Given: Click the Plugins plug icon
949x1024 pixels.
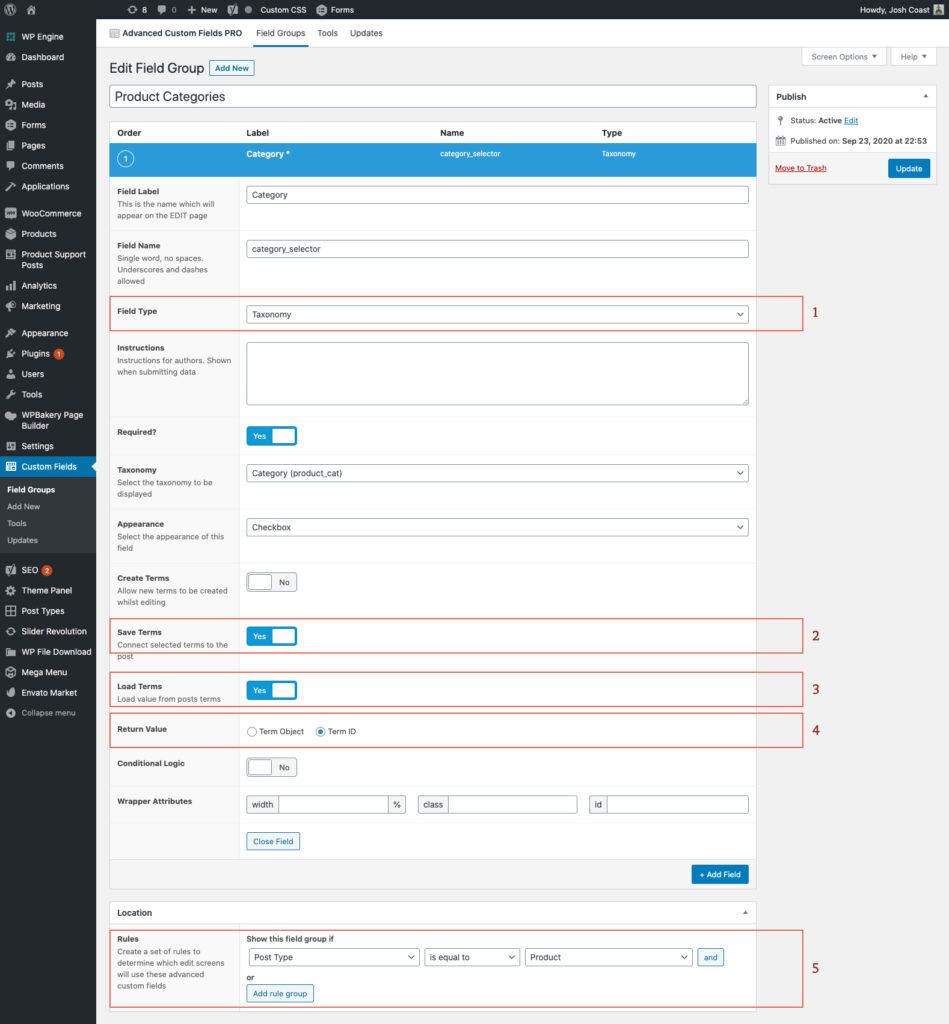Looking at the screenshot, I should 10,353.
